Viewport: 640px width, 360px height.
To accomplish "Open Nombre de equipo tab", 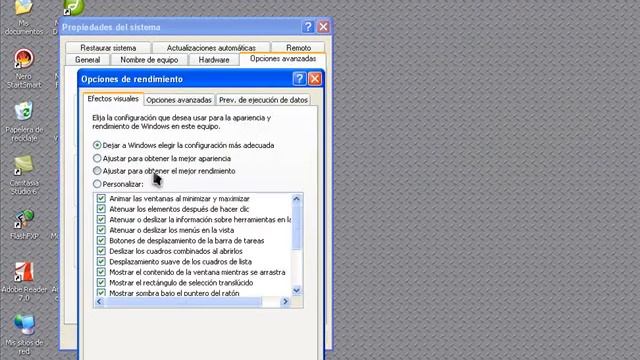I will pyautogui.click(x=149, y=60).
